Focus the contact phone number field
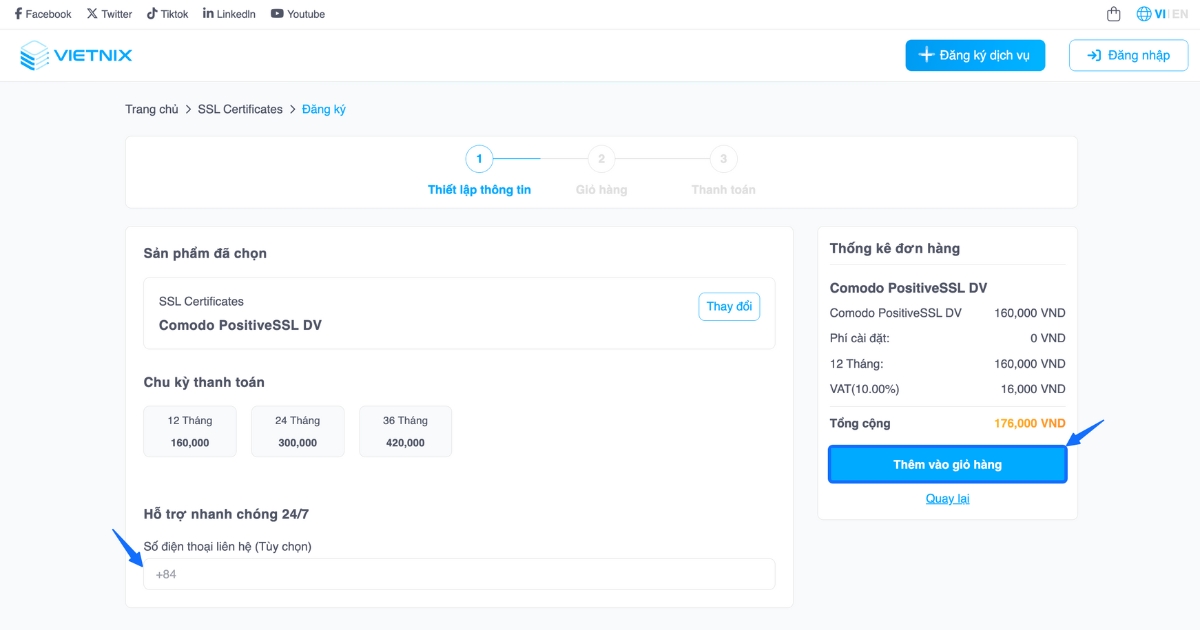This screenshot has width=1200, height=630. pos(459,574)
